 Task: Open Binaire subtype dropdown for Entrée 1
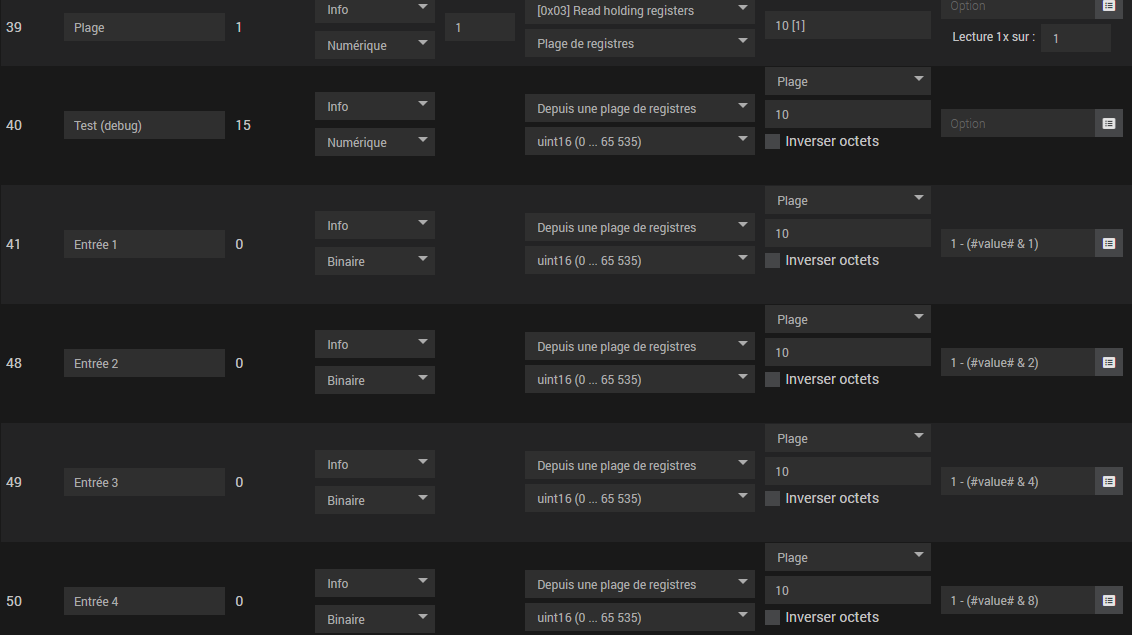coord(374,262)
